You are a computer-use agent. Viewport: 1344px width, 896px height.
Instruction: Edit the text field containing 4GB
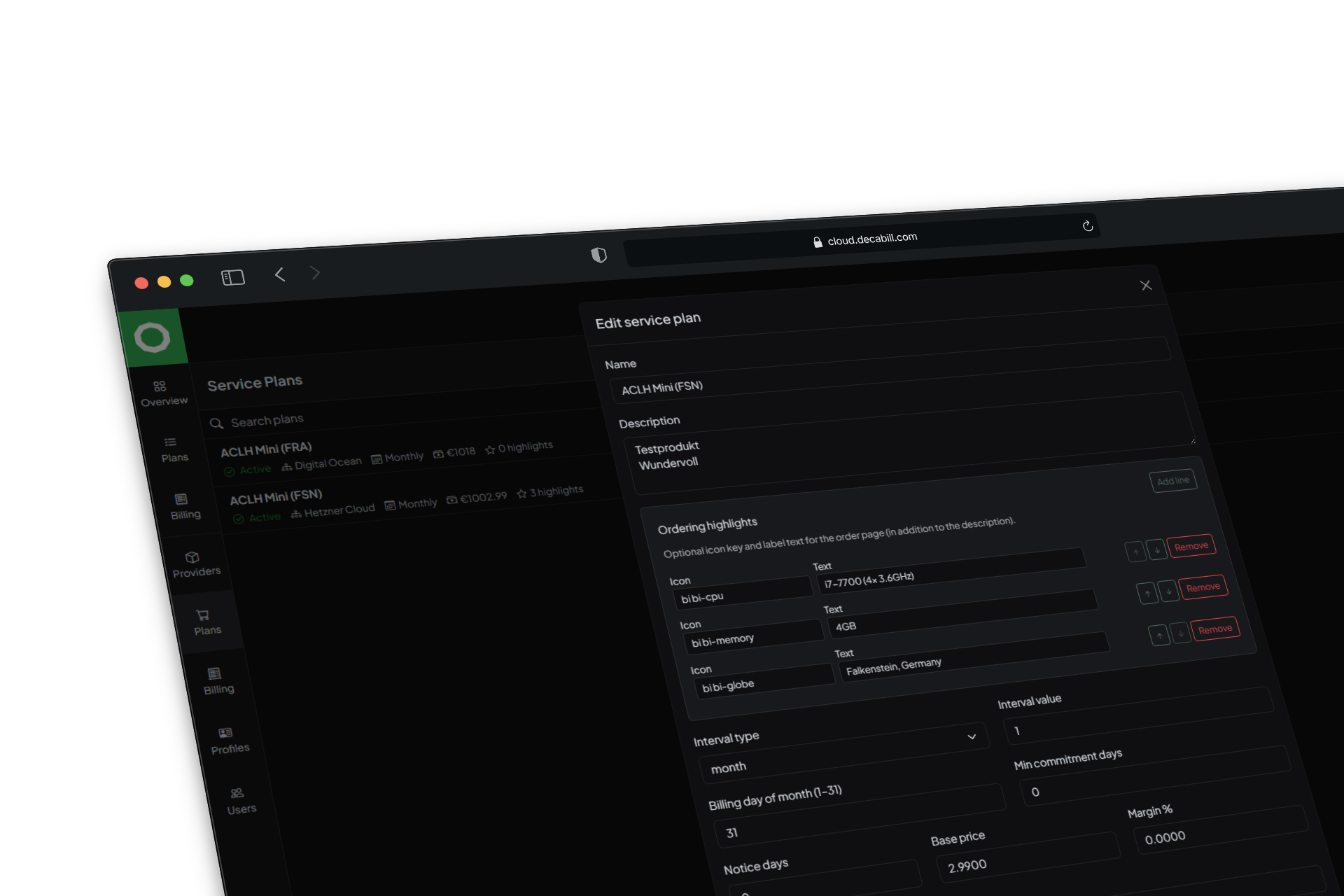tap(963, 612)
